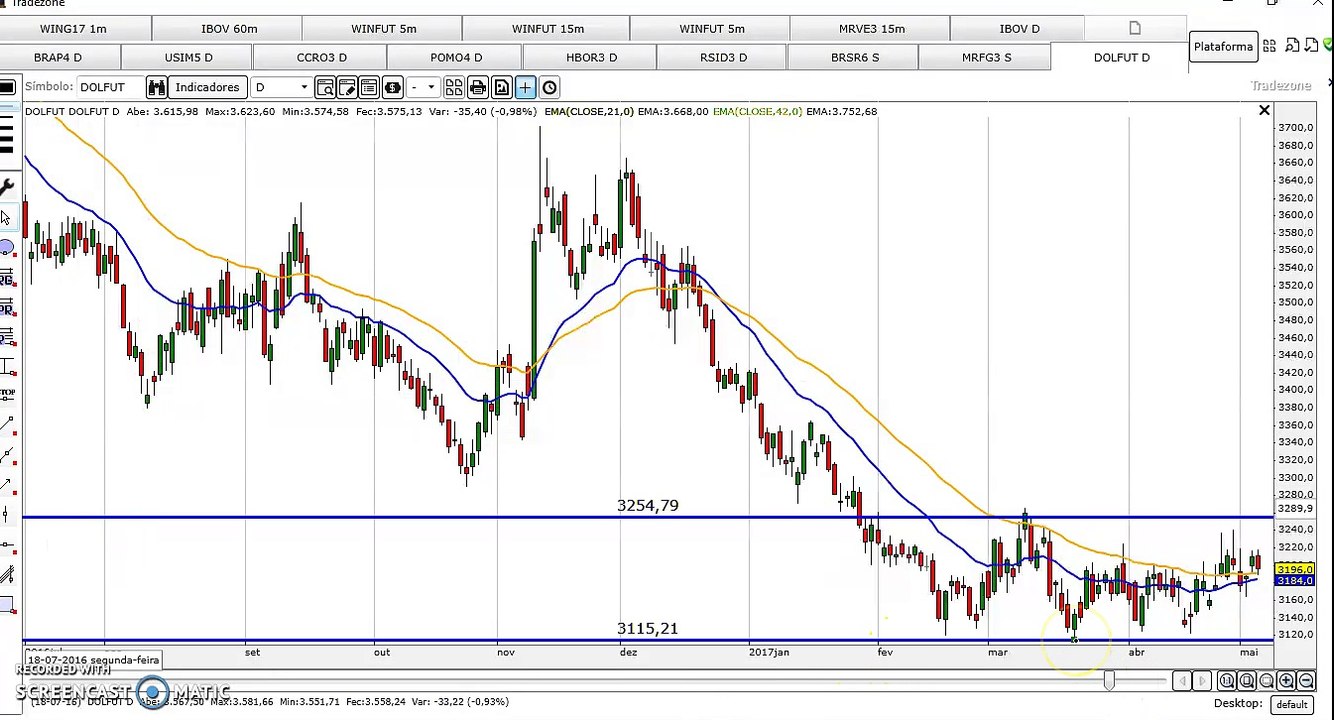Switch to the BRAP4 D tab
The width and height of the screenshot is (1334, 720).
point(58,57)
